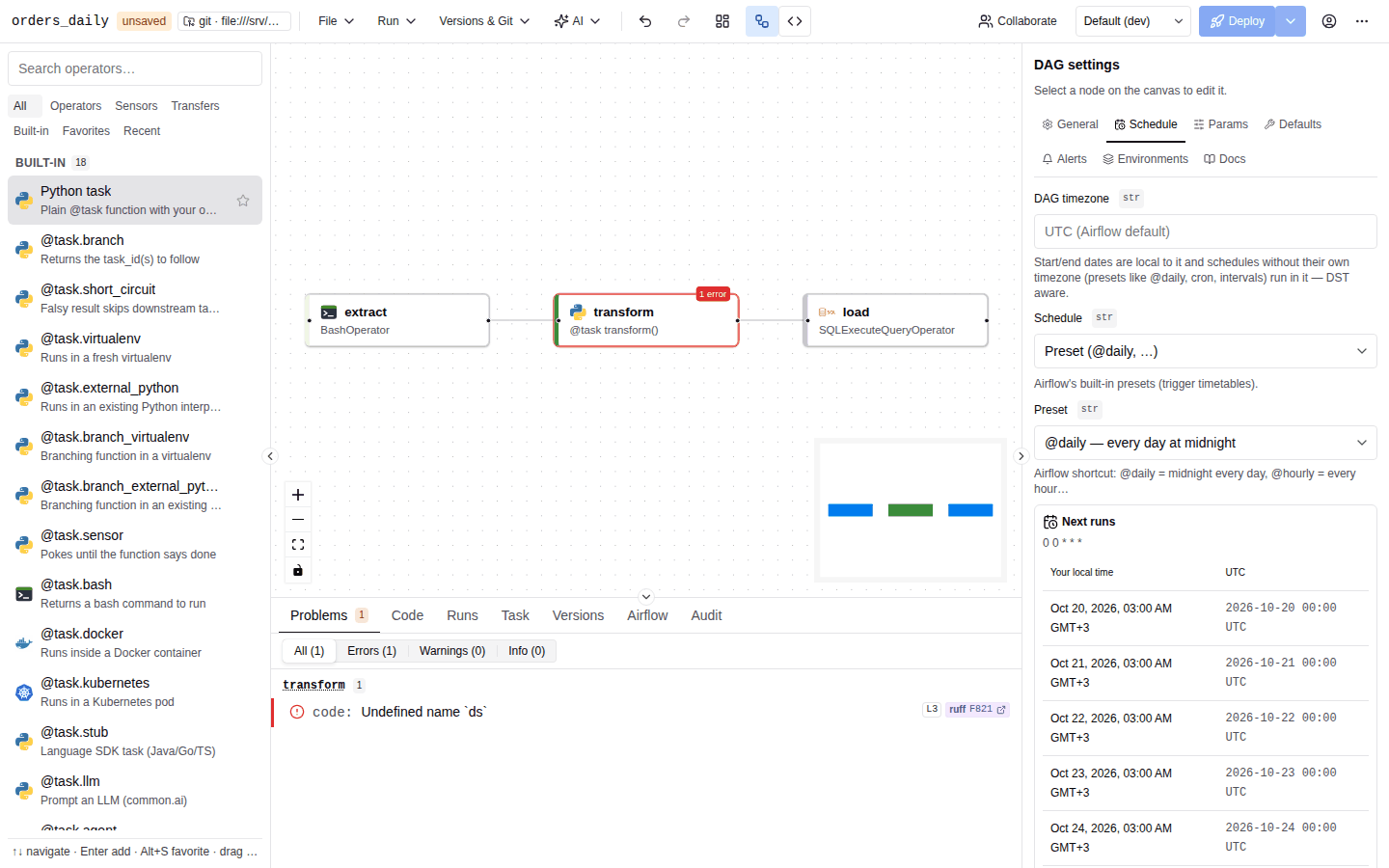The image size is (1389, 868).
Task: Open the Schedule type dropdown
Action: click(1205, 351)
